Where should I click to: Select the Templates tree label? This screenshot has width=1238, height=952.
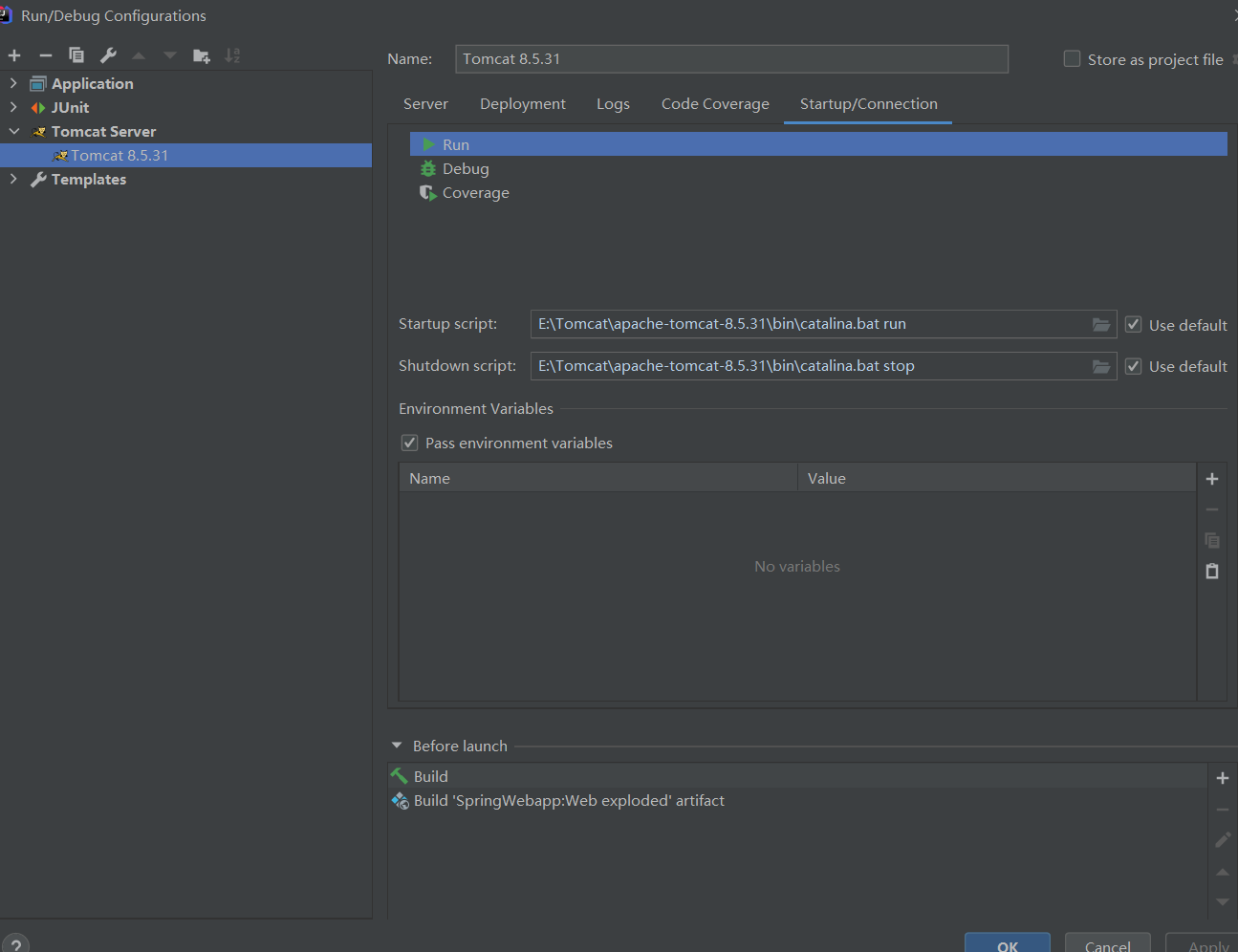pos(89,180)
